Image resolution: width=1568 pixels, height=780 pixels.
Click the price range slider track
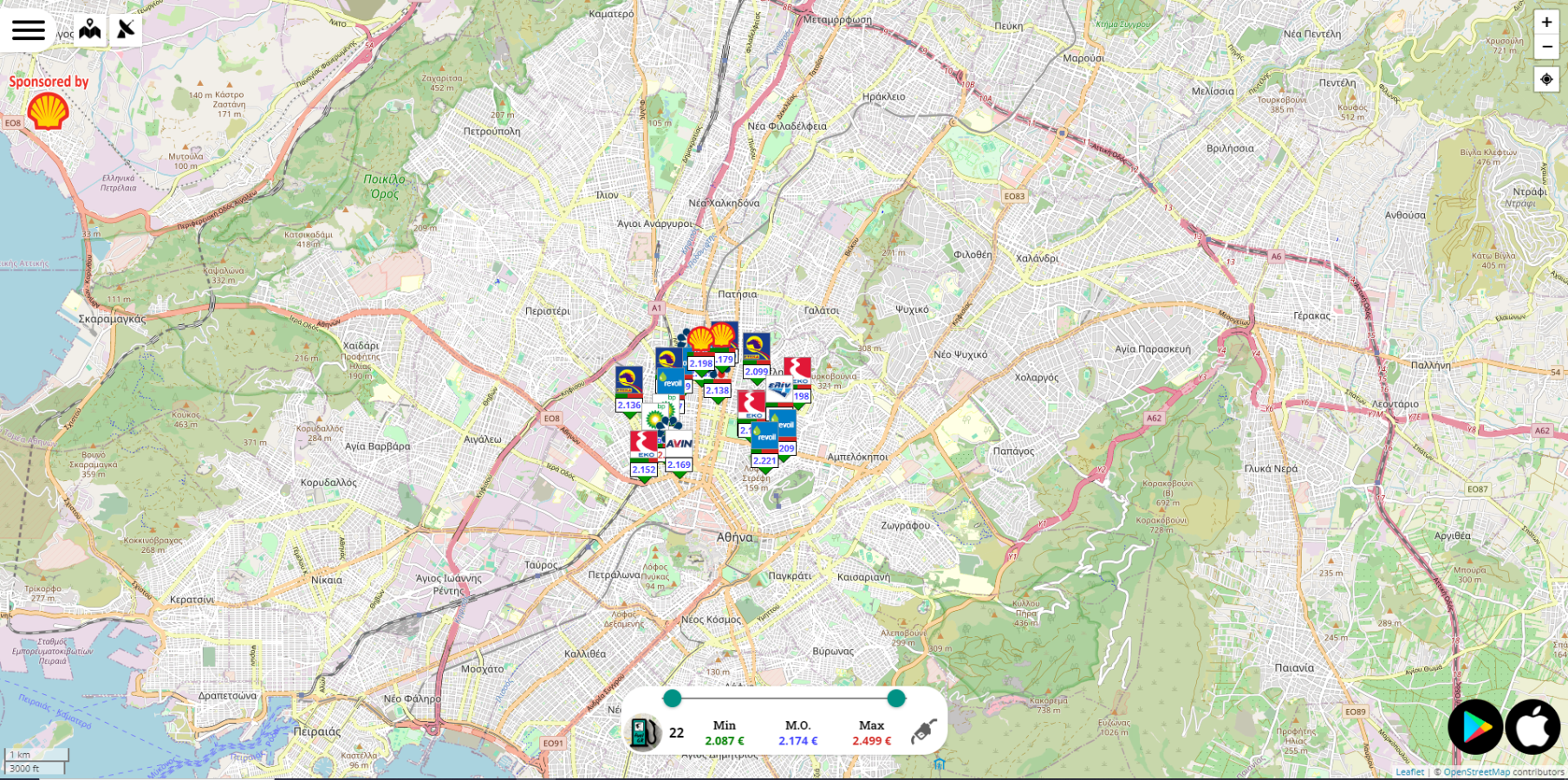coord(784,699)
